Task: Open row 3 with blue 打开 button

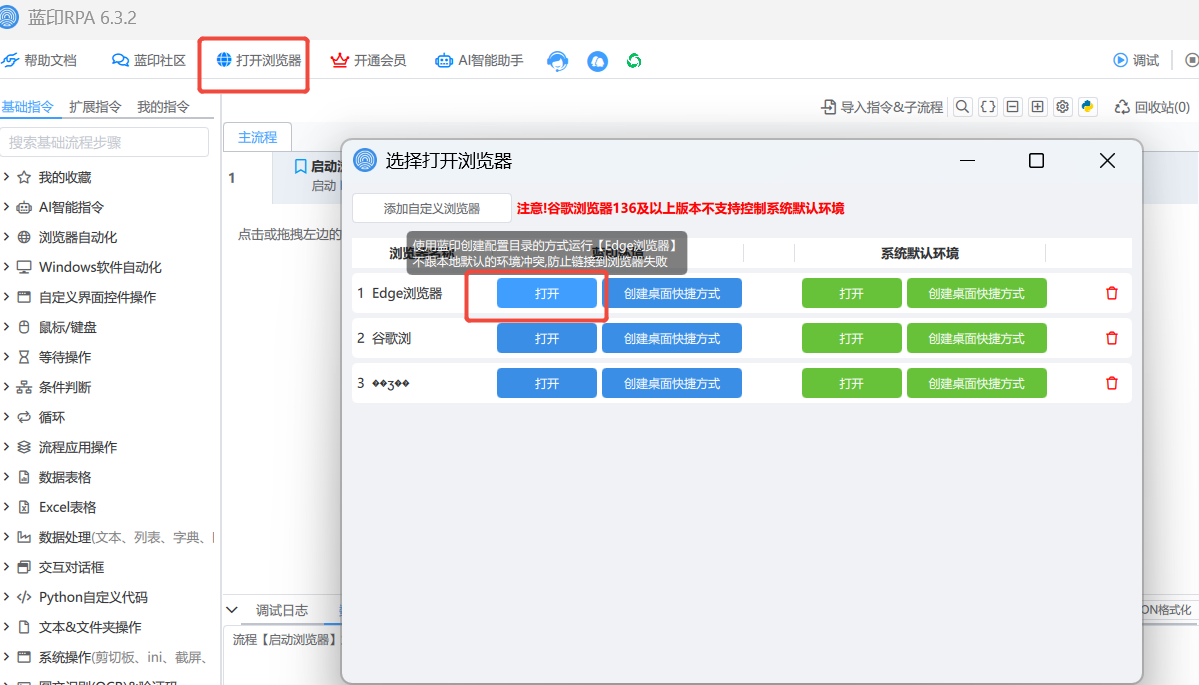Action: (547, 383)
